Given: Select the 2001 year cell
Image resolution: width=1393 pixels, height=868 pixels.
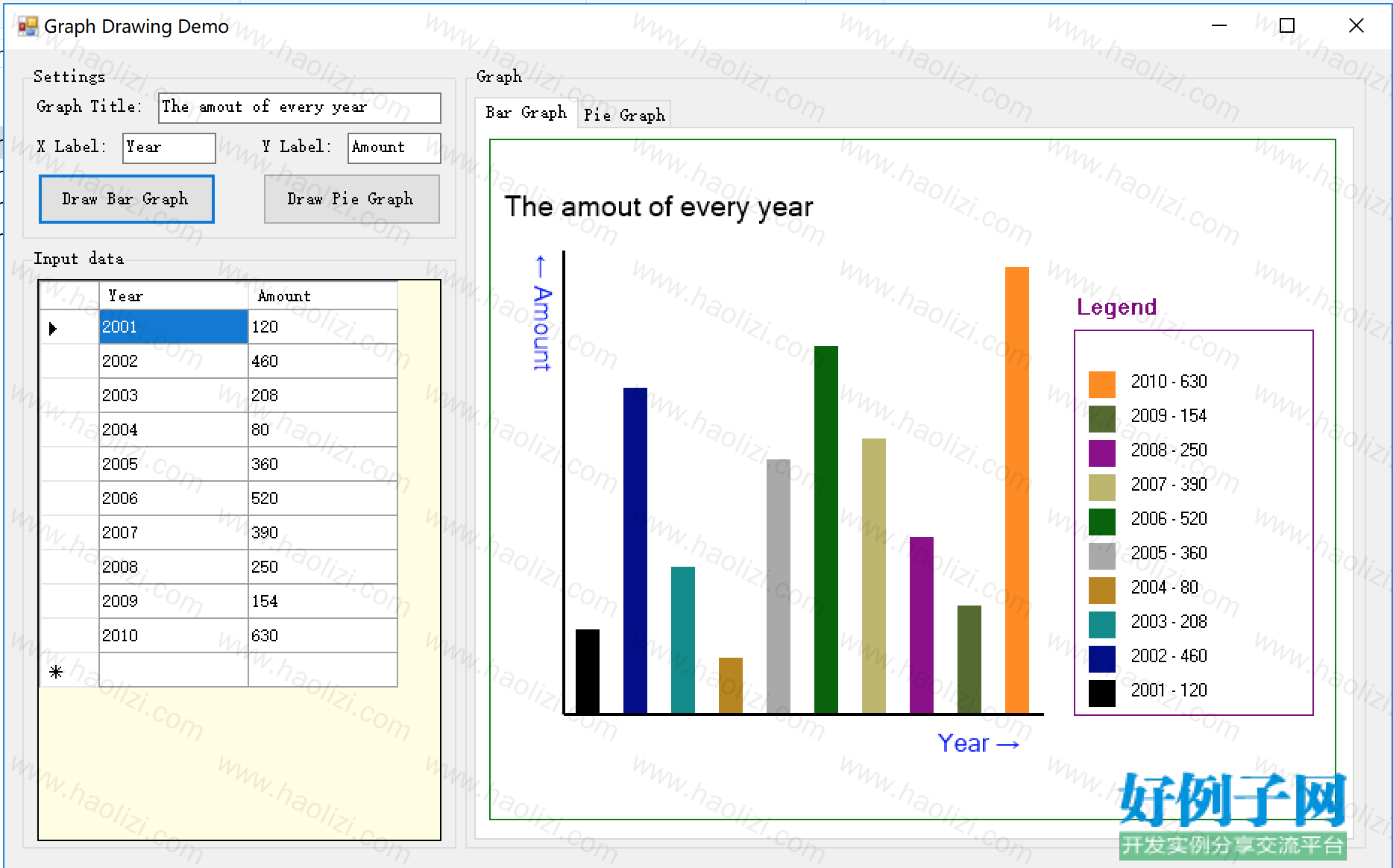Looking at the screenshot, I should tap(174, 327).
